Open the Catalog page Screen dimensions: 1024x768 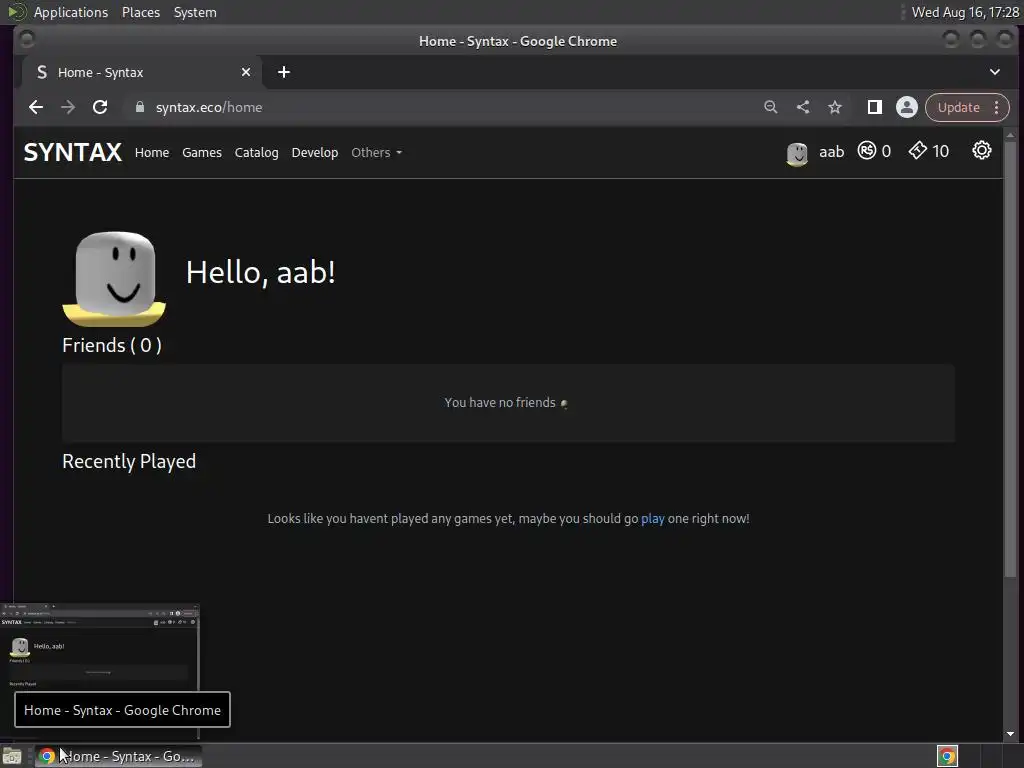point(256,152)
